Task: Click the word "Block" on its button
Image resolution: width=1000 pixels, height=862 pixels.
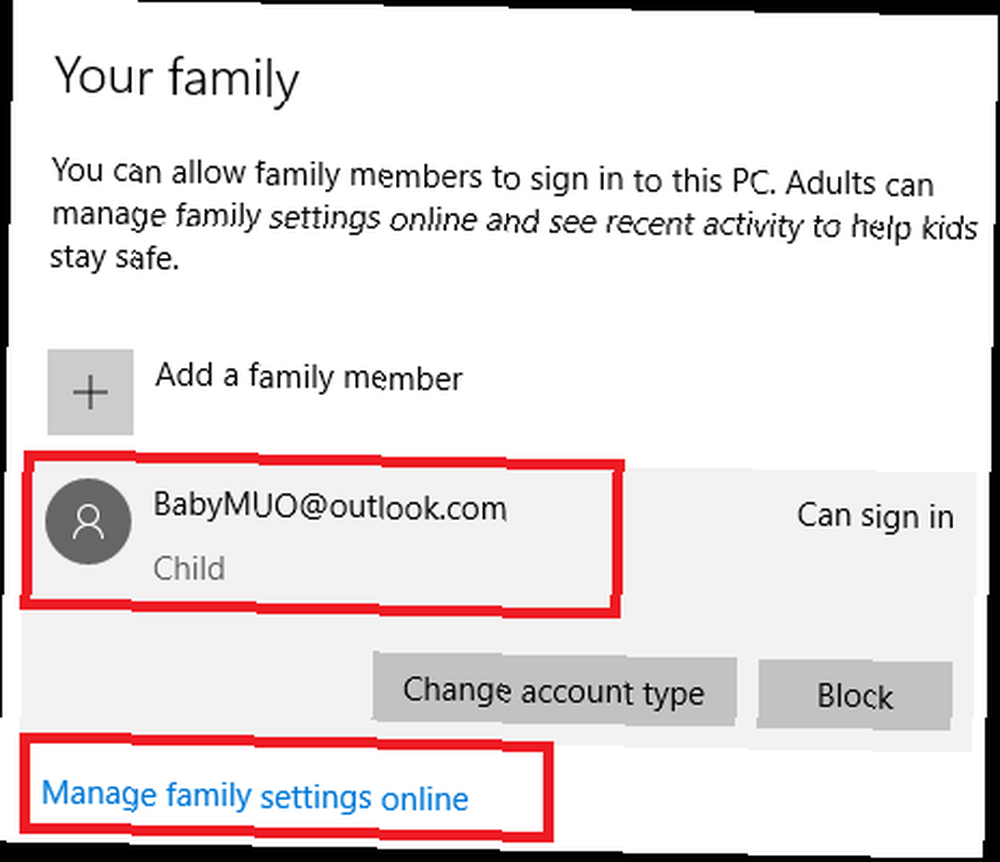Action: click(855, 696)
